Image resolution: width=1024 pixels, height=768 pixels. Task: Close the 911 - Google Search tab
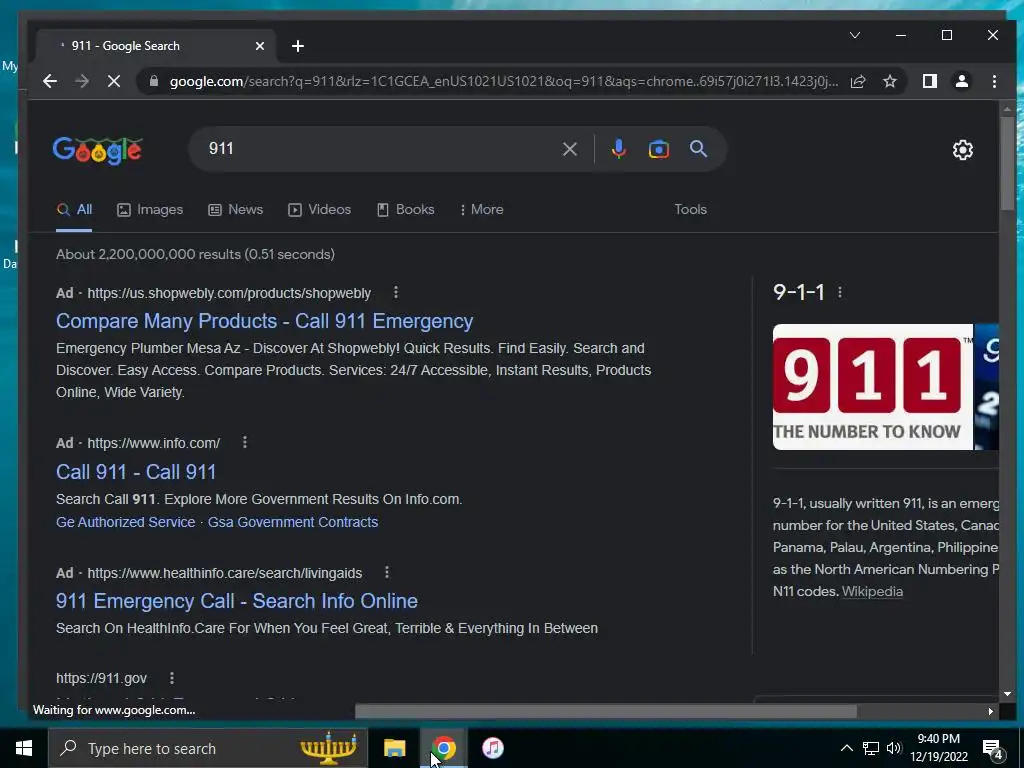tap(260, 46)
